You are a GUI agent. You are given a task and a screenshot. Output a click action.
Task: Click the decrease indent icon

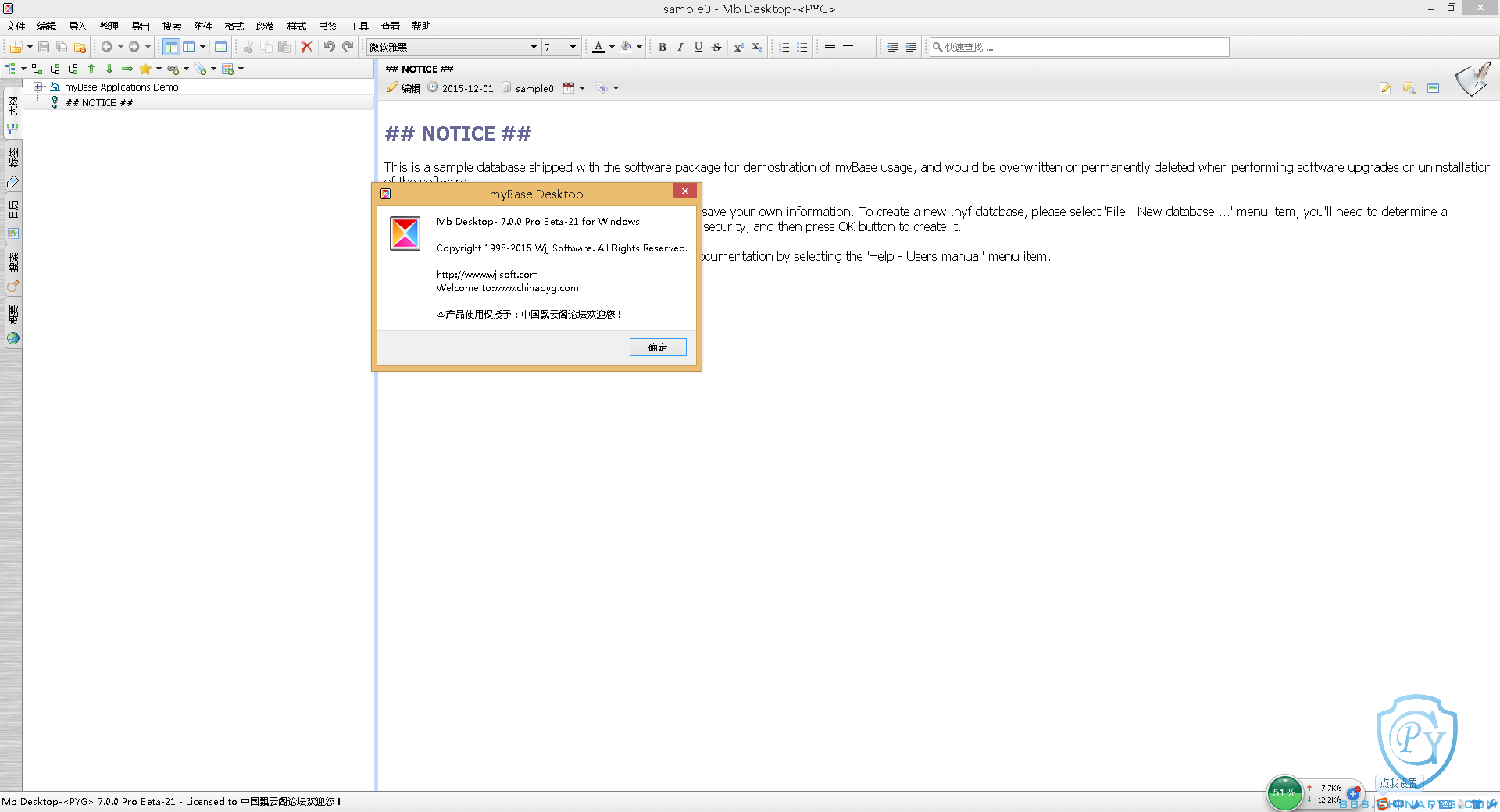pyautogui.click(x=893, y=47)
